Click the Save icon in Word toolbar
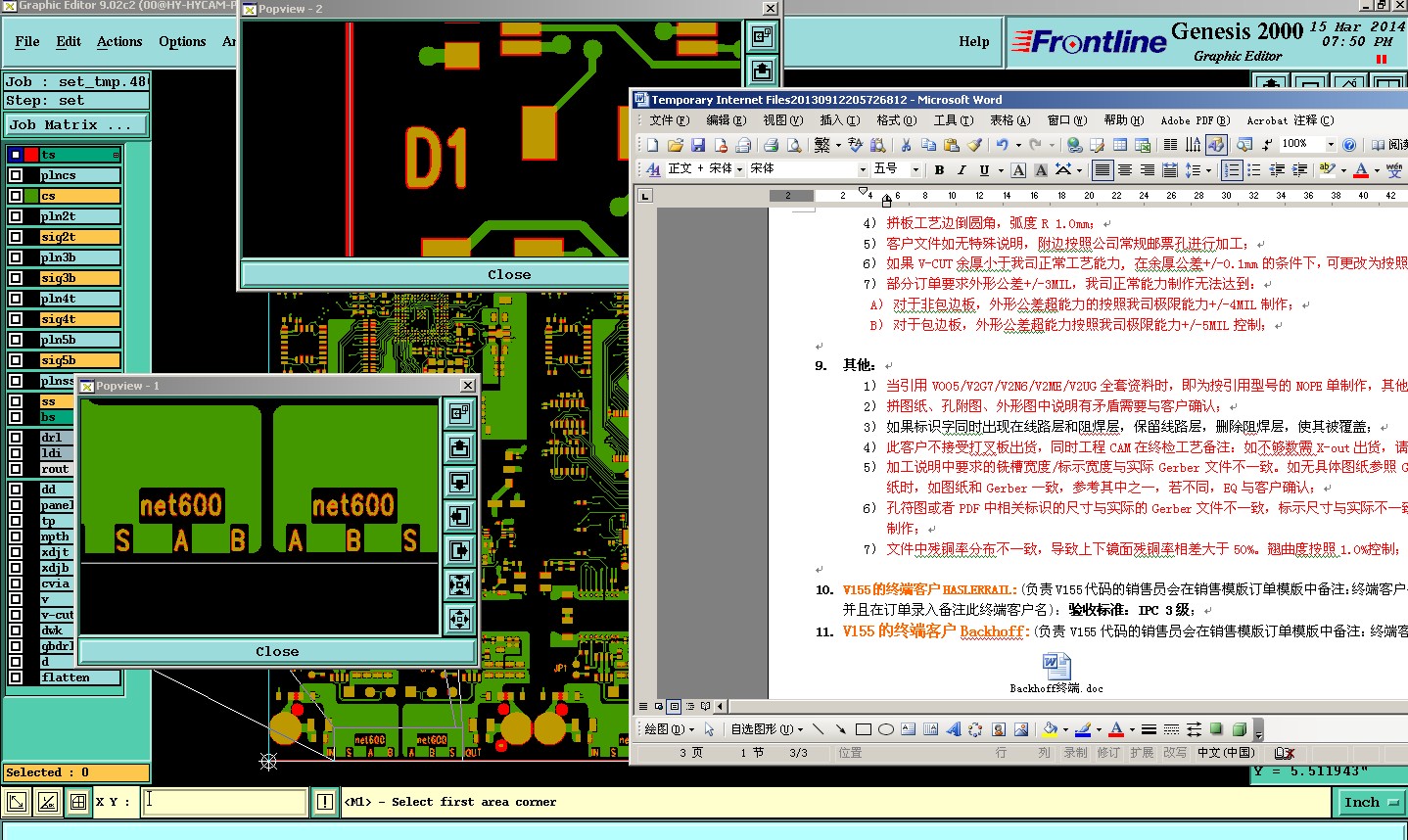The height and width of the screenshot is (840, 1408). pyautogui.click(x=698, y=145)
